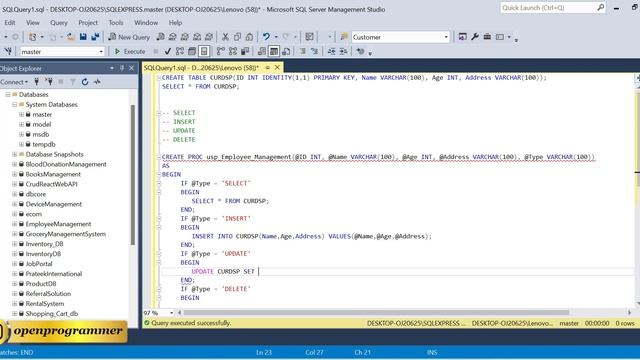Click the activity pulse icon in Object Explorer
The image size is (640, 360).
(97, 82)
